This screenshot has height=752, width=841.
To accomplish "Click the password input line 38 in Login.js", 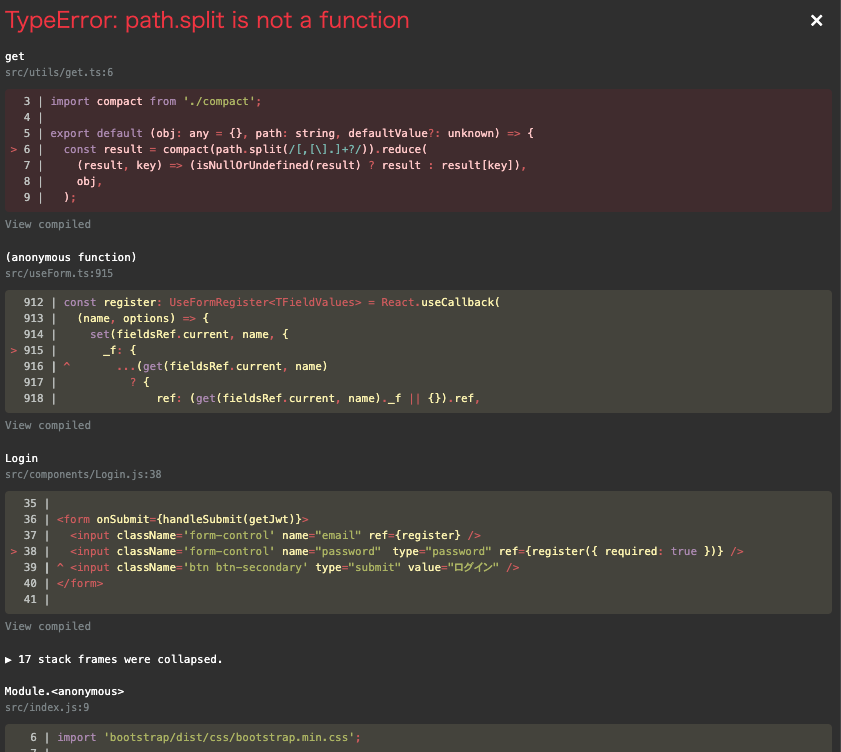I will coord(400,551).
